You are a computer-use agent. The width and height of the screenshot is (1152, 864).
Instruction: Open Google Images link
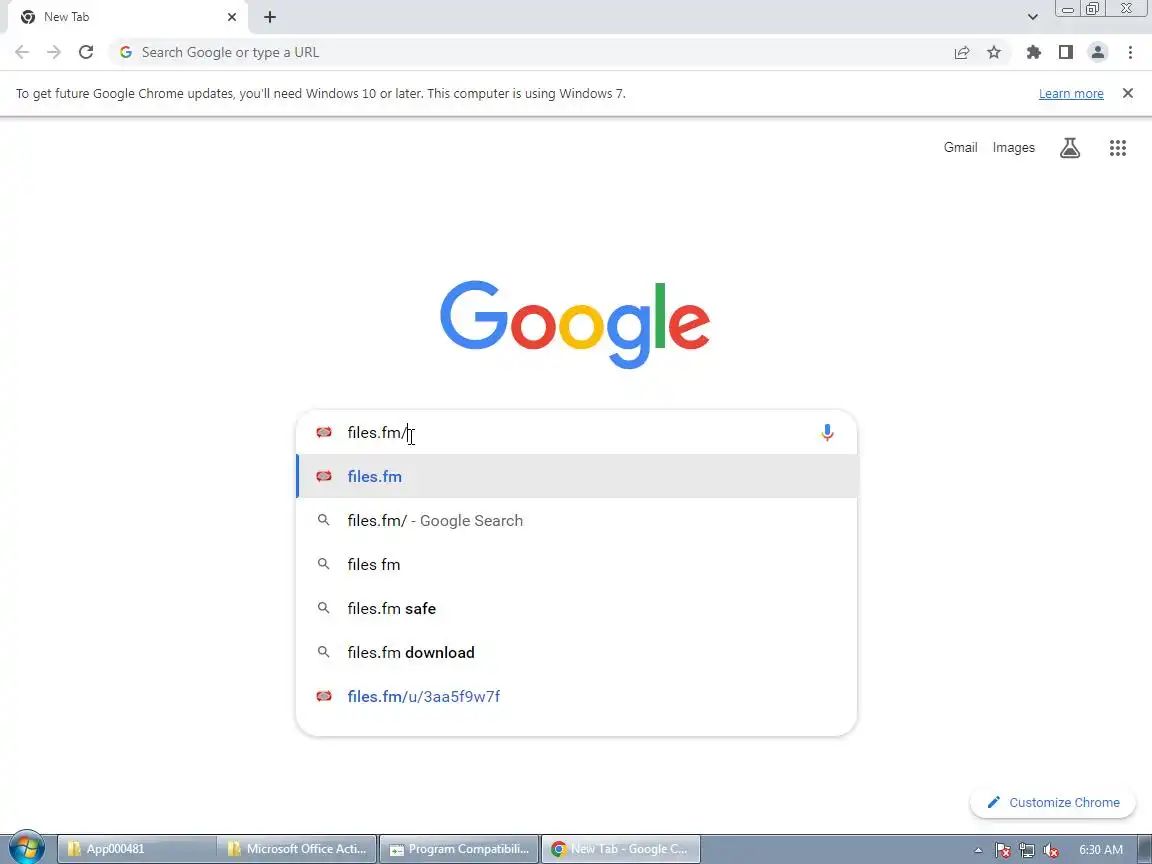pos(1013,148)
